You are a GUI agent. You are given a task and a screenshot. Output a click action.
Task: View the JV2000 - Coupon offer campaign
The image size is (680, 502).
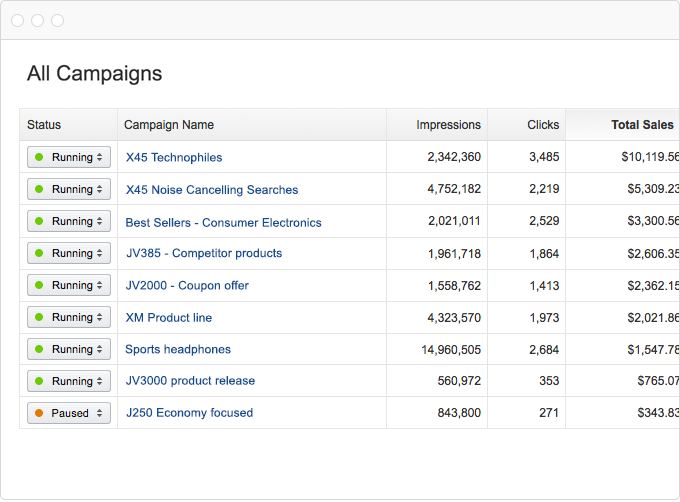pyautogui.click(x=187, y=285)
